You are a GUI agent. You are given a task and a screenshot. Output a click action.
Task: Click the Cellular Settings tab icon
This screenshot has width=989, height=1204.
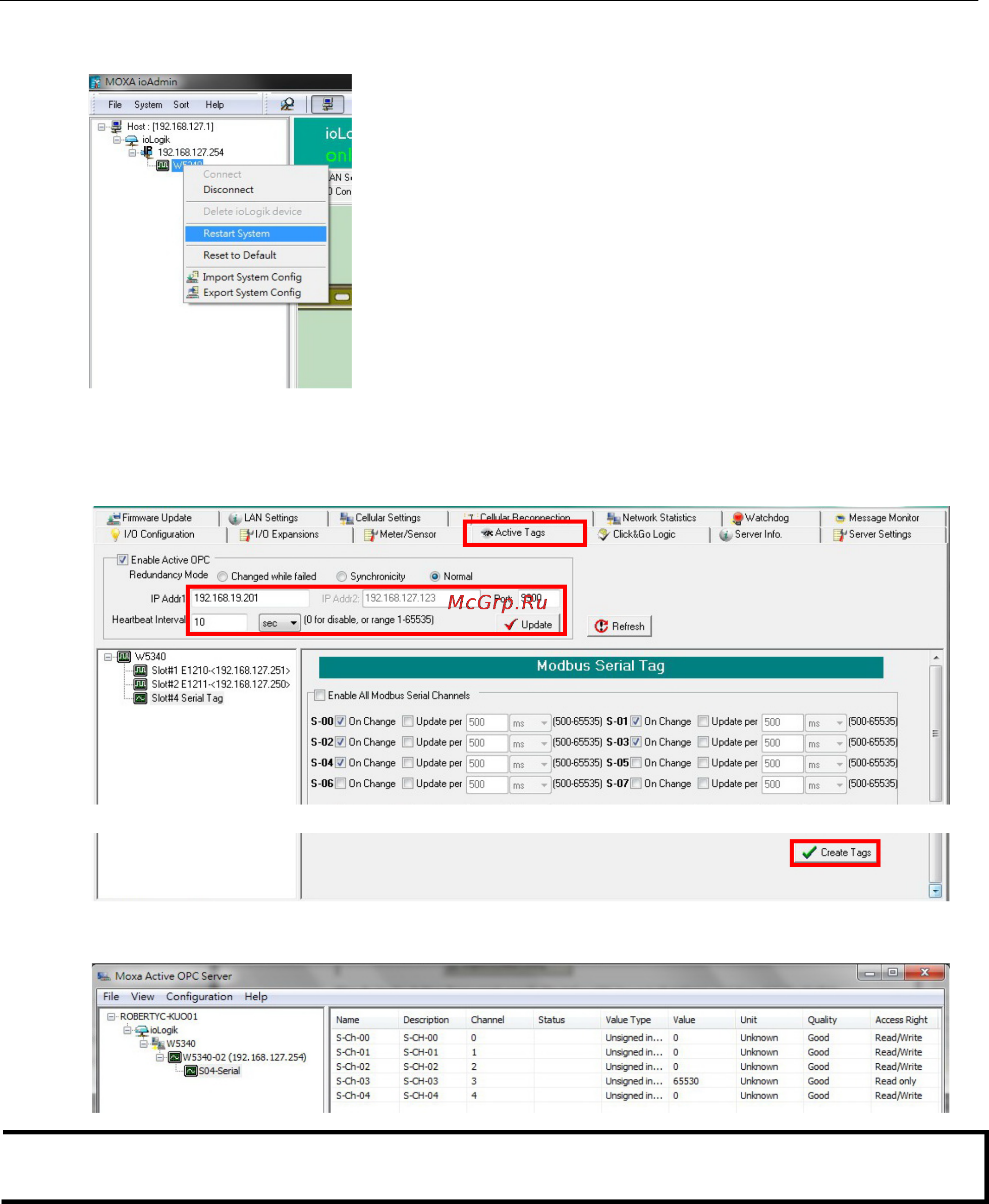coord(346,518)
